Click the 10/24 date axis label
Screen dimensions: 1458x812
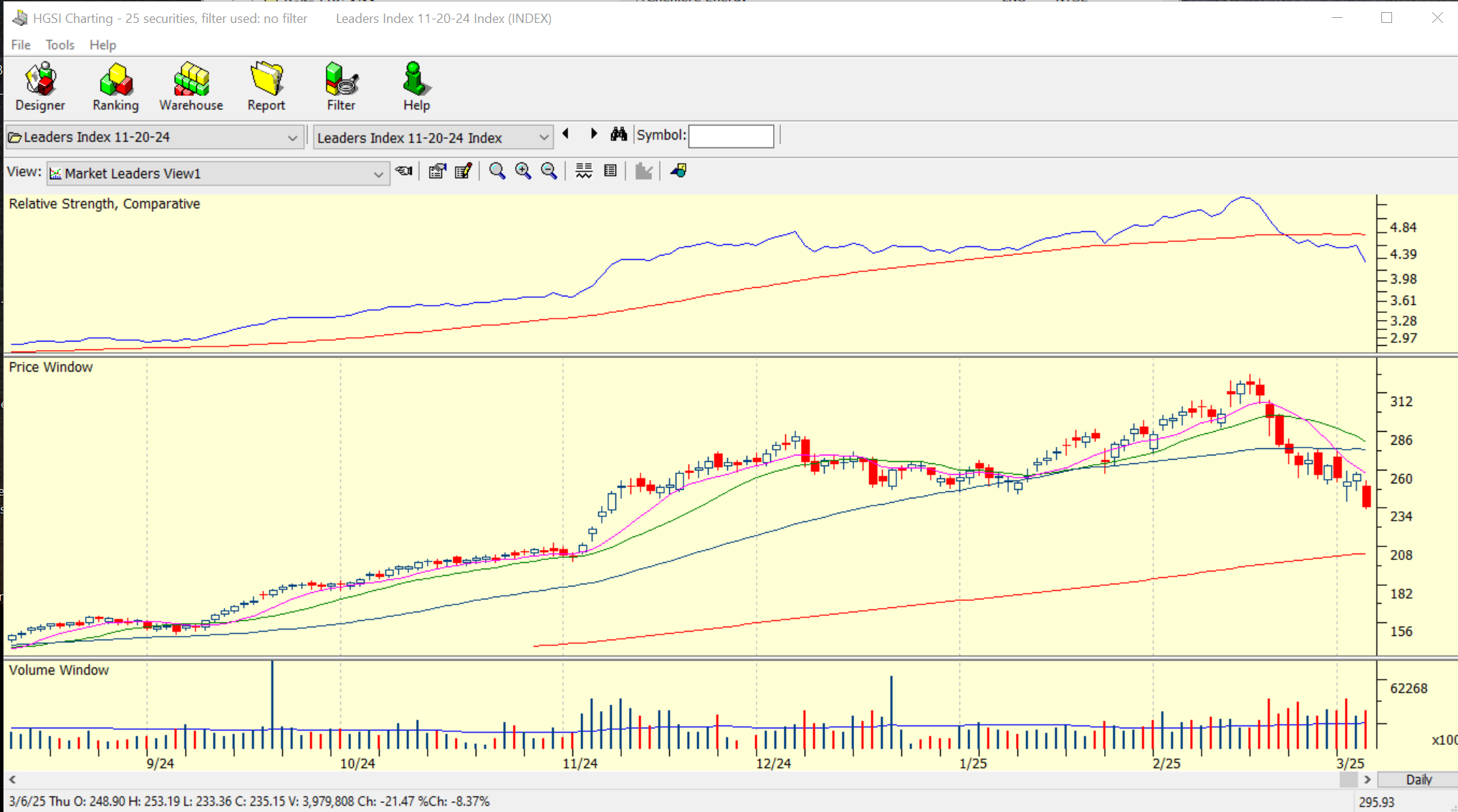tap(358, 763)
